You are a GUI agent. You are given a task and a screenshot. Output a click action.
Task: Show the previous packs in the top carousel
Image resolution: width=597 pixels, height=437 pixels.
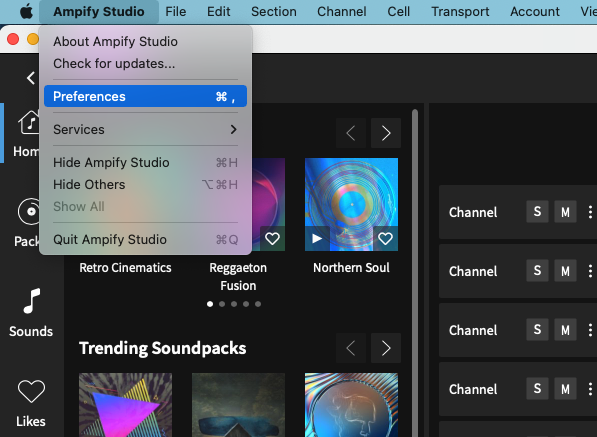[x=351, y=133]
